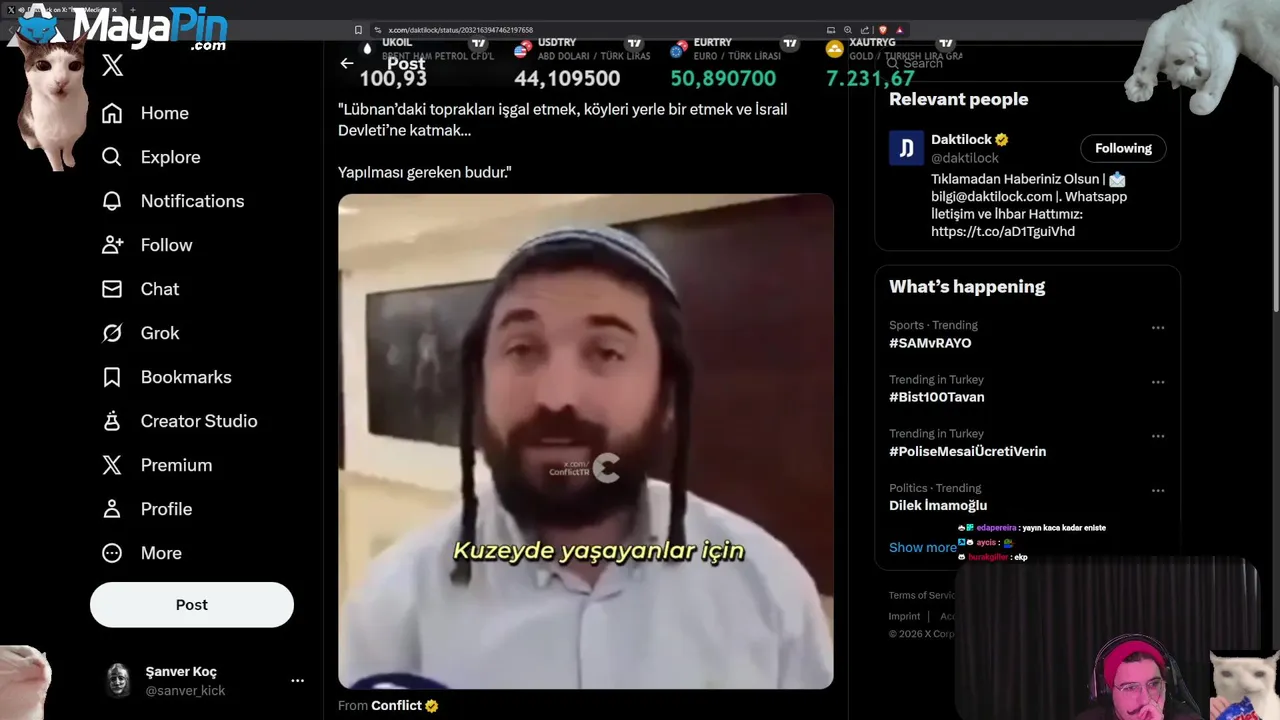
Task: Click the Premium X icon
Action: pos(112,465)
